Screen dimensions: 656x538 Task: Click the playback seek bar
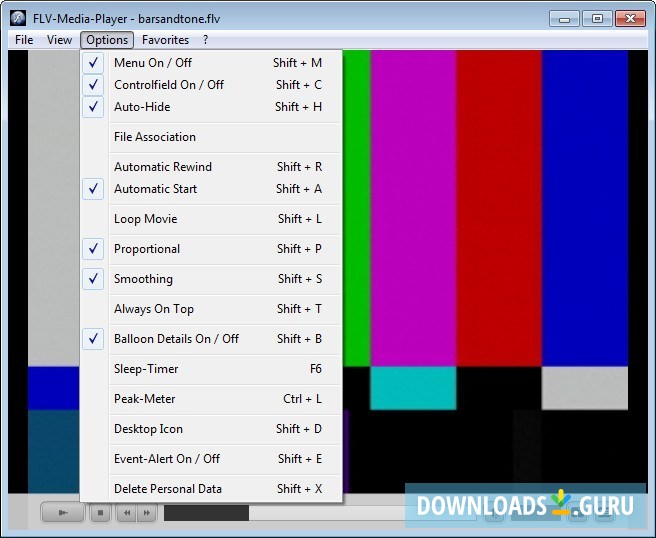click(320, 513)
